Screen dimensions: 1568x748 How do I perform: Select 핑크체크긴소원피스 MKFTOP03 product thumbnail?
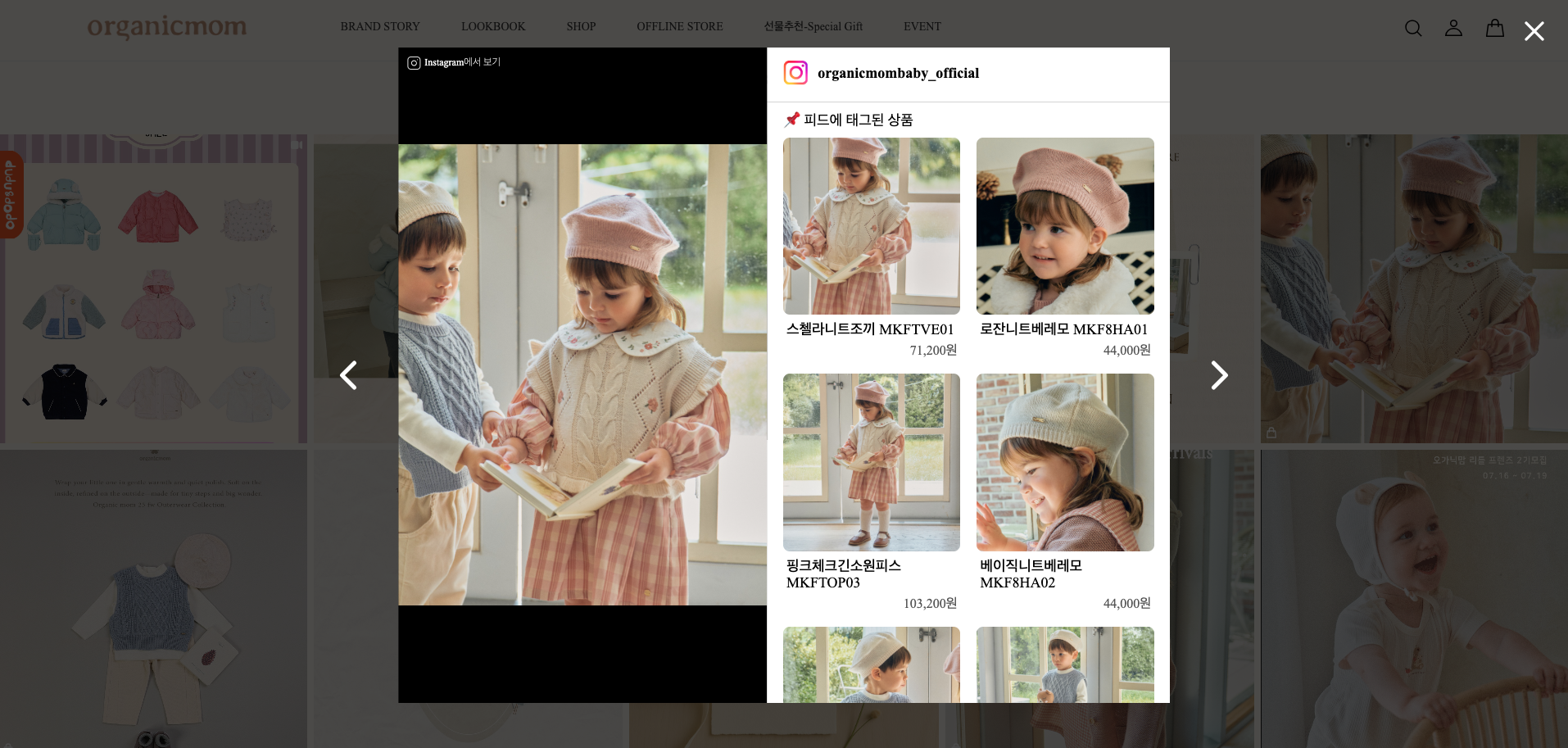(871, 462)
